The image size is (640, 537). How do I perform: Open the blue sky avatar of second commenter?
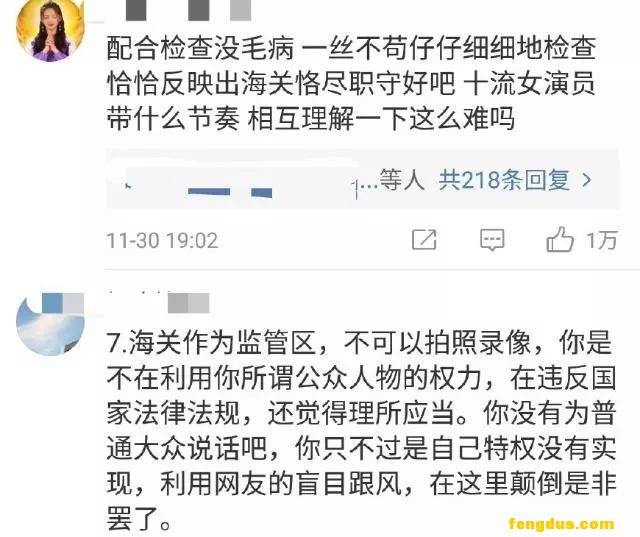pos(50,324)
